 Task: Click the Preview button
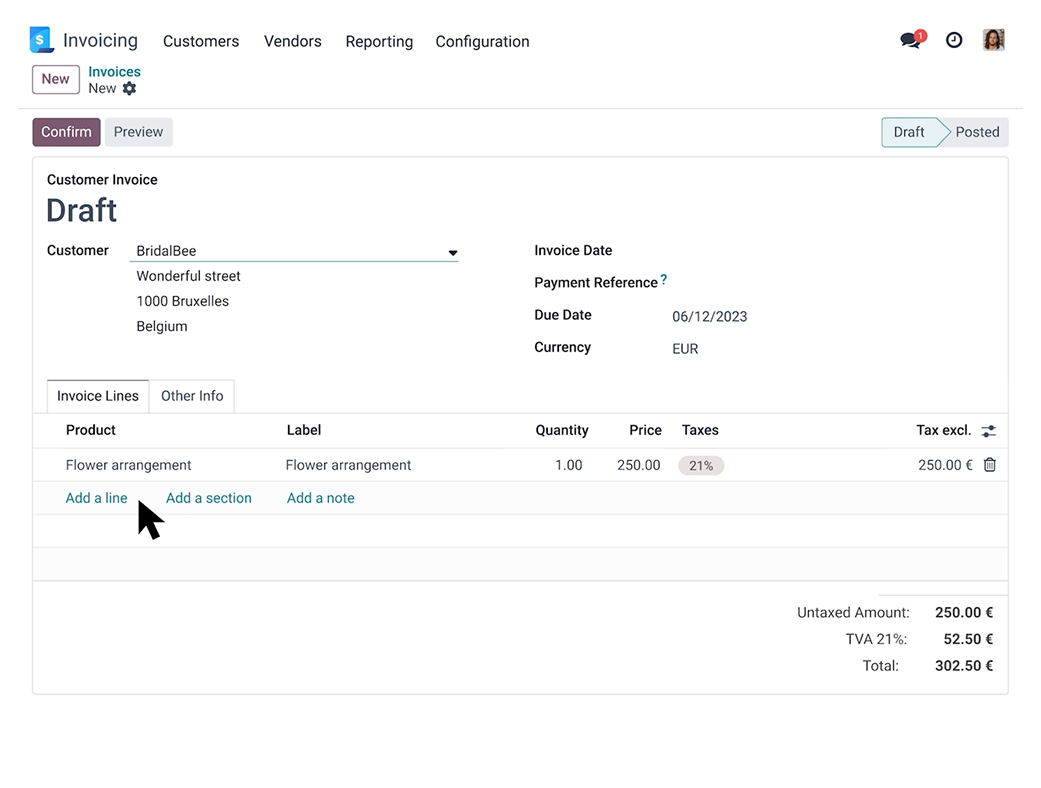[x=138, y=132]
